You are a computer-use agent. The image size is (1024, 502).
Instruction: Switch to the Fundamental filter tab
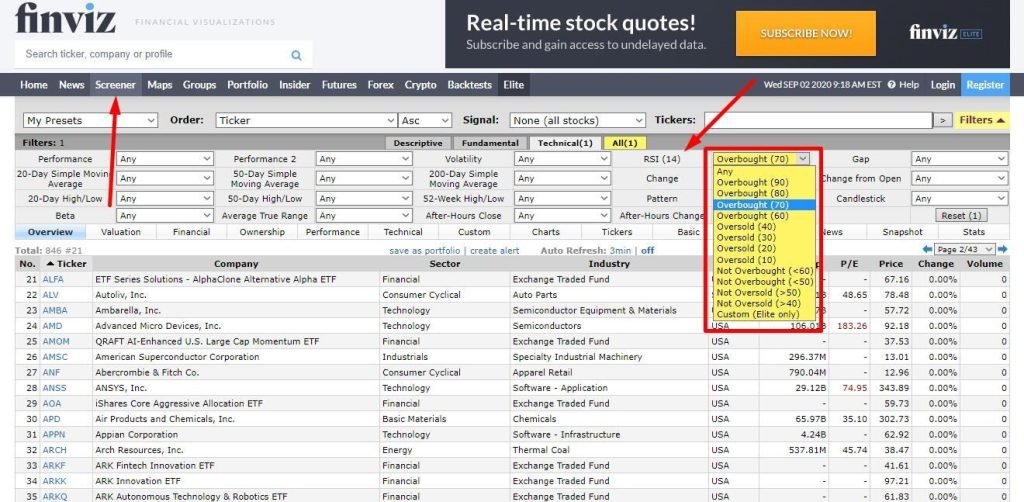[x=490, y=143]
